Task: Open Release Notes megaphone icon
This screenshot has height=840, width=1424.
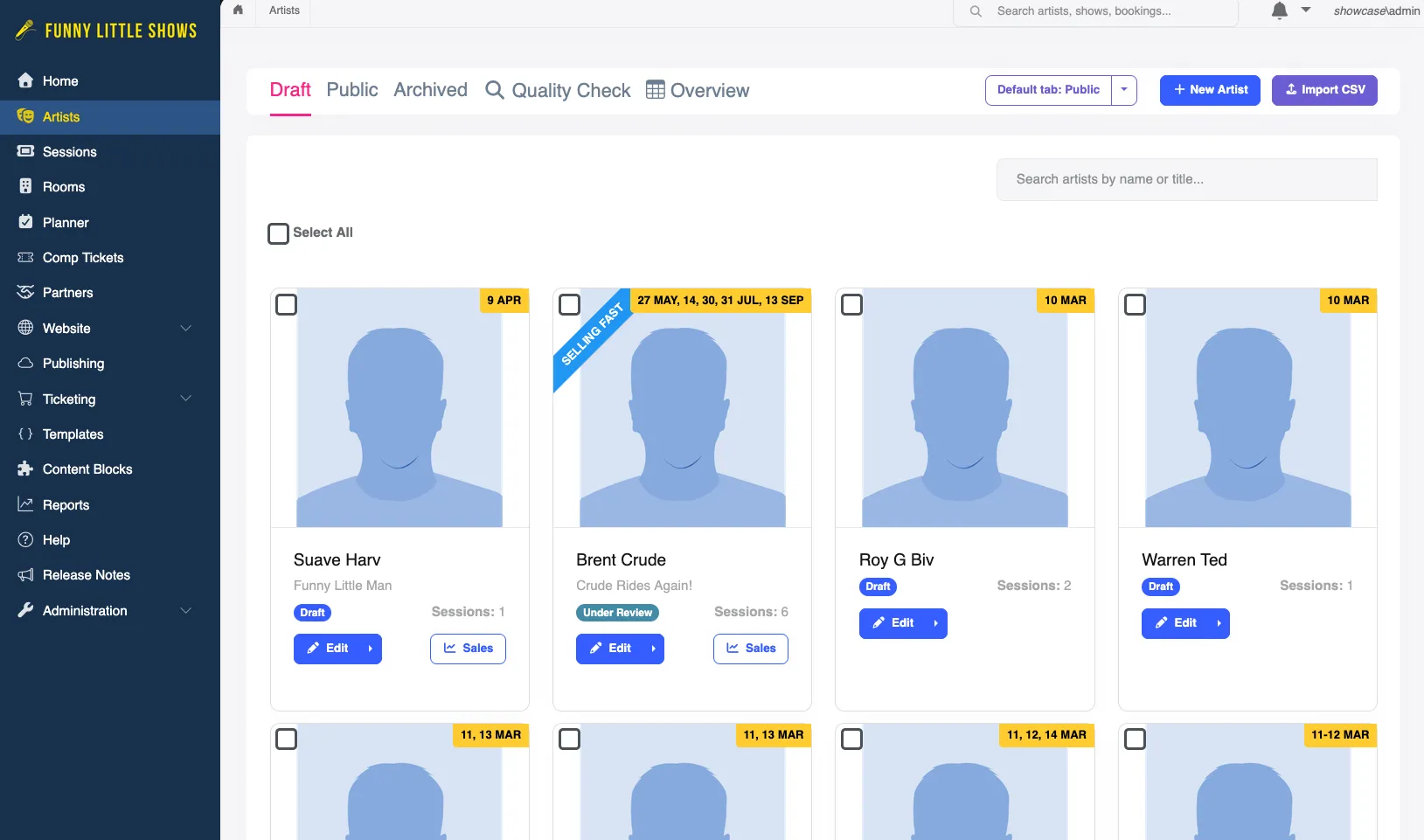Action: click(x=25, y=574)
